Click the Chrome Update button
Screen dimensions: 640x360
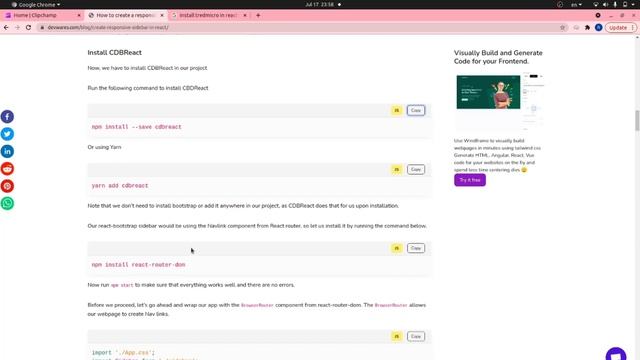[618, 27]
